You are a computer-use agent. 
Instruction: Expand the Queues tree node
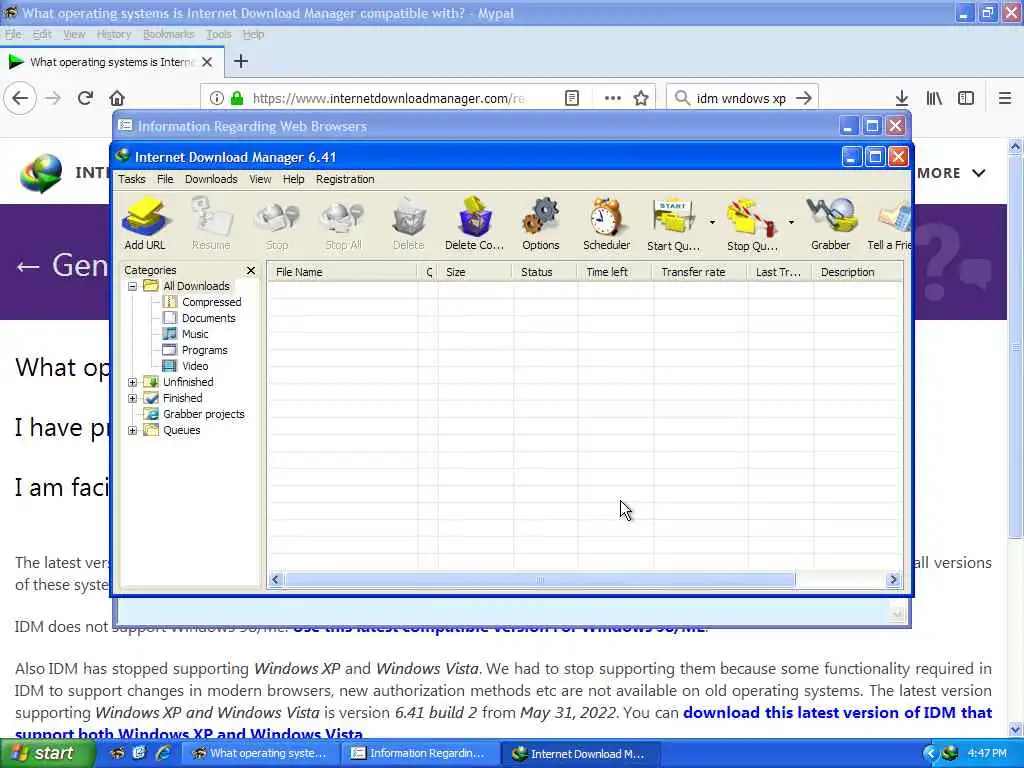pyautogui.click(x=133, y=430)
